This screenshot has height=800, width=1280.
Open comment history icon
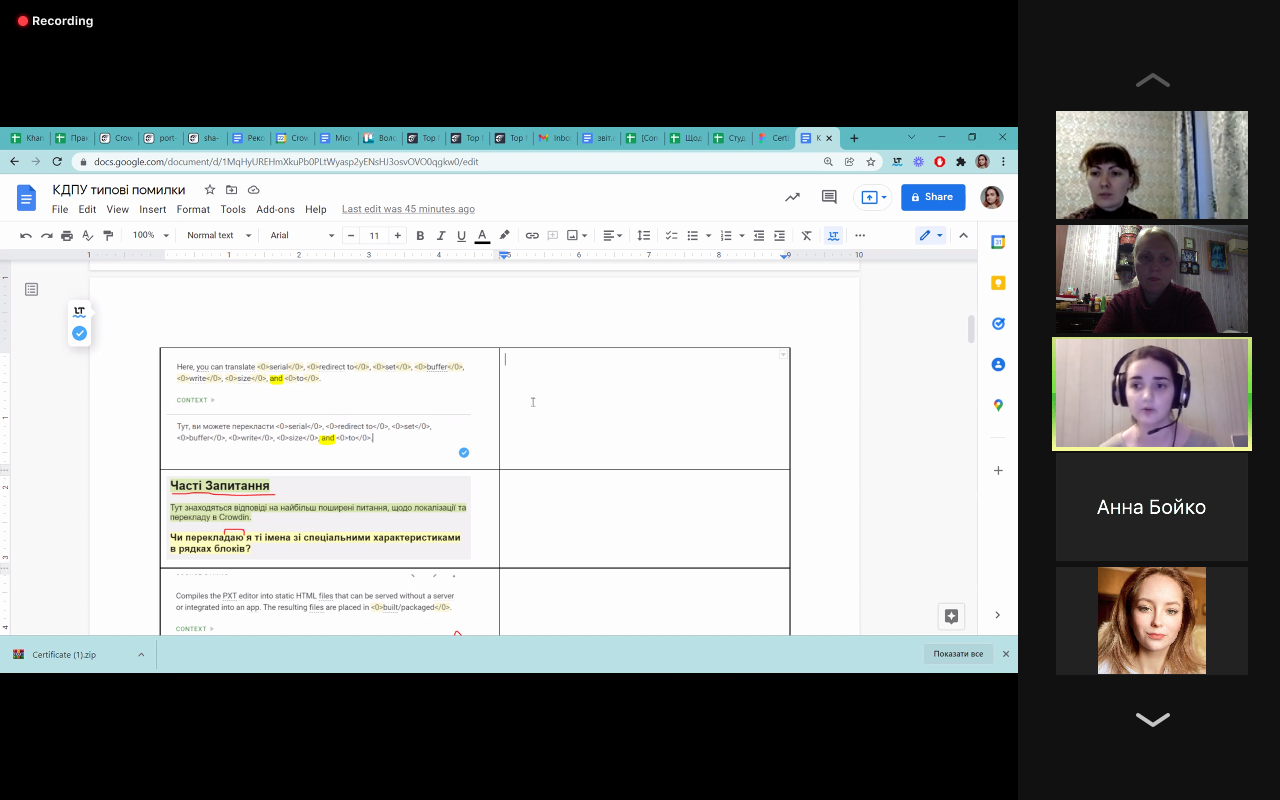coord(829,197)
